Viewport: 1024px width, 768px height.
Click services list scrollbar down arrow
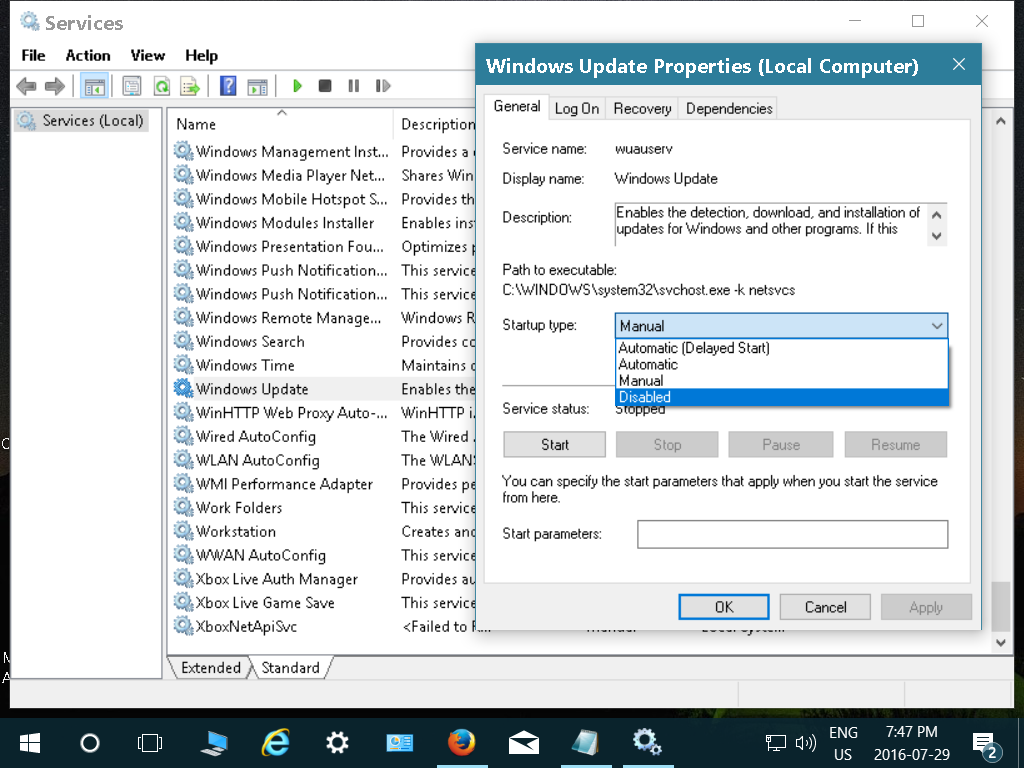[x=1000, y=643]
